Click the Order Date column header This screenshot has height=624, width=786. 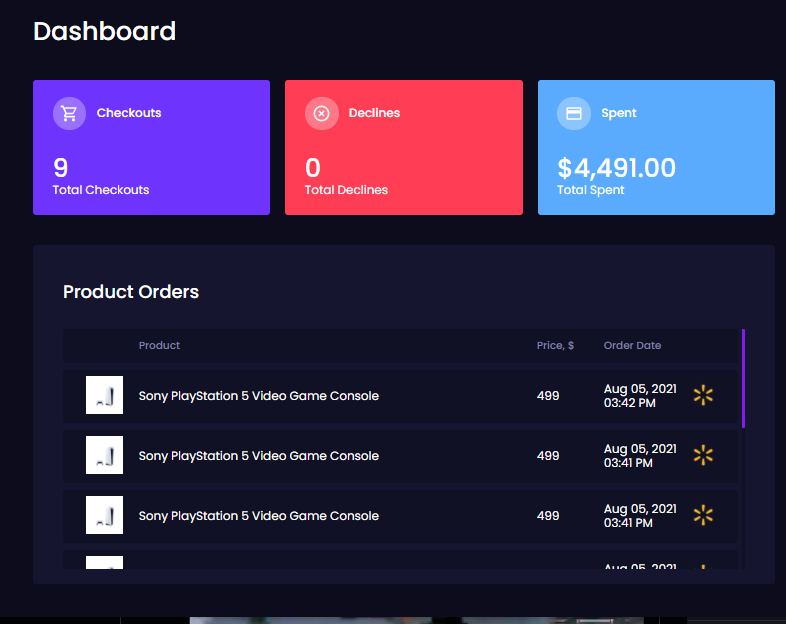coord(632,345)
